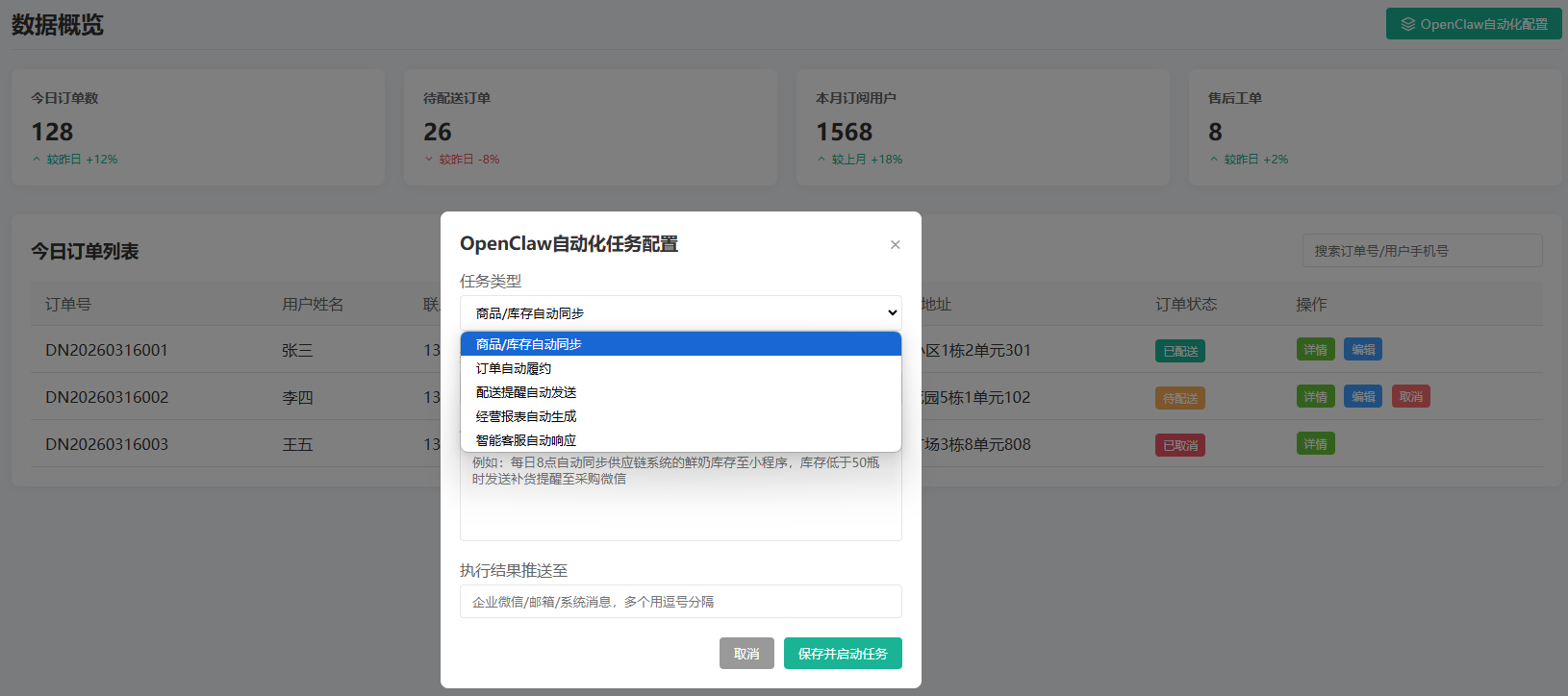Click 编辑 for order DN20260316001
Viewport: 1568px width, 696px height.
coord(1362,350)
